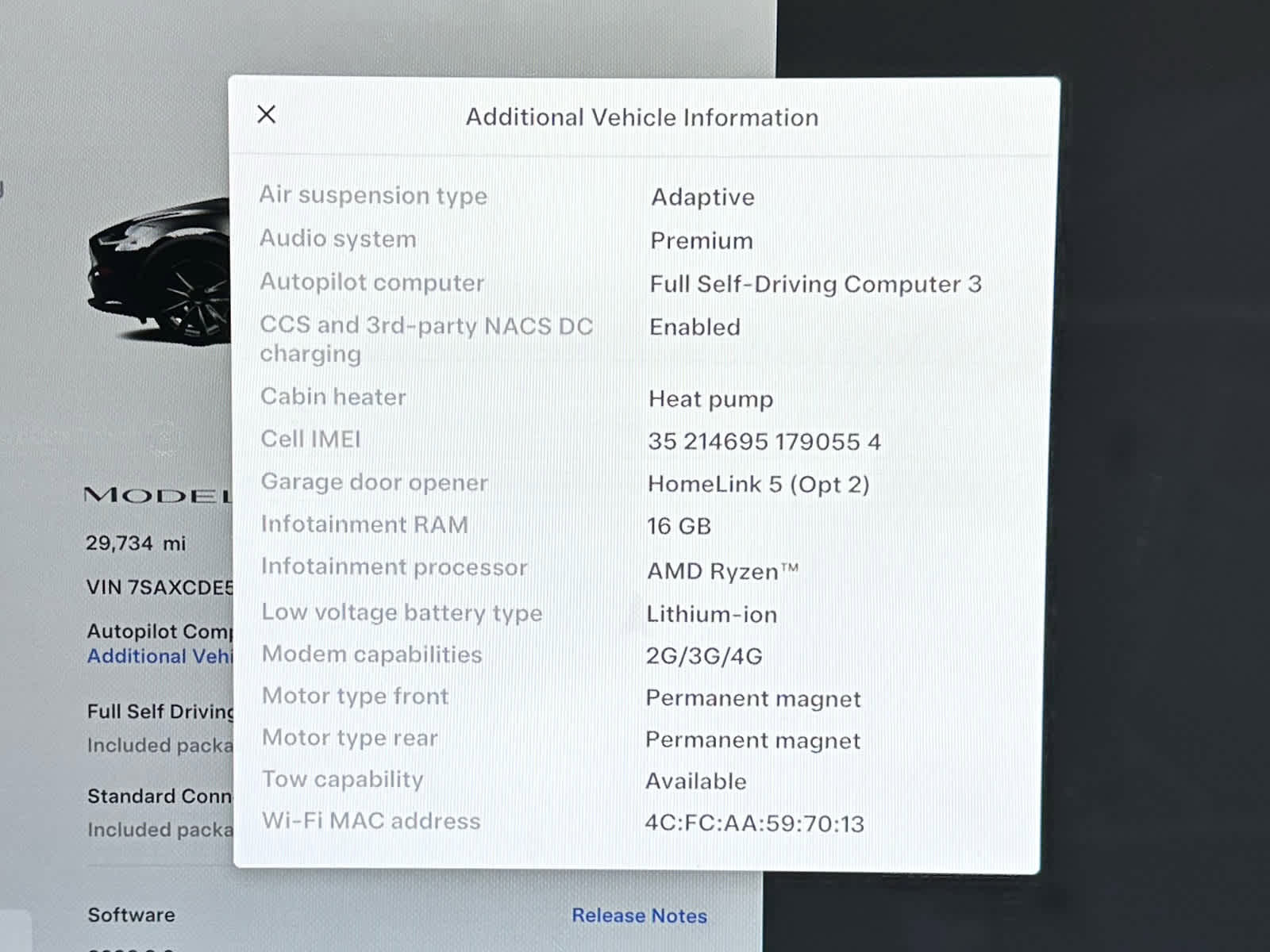The image size is (1270, 952).
Task: Select 'Included package' under Standard Connectivity
Action: [160, 830]
